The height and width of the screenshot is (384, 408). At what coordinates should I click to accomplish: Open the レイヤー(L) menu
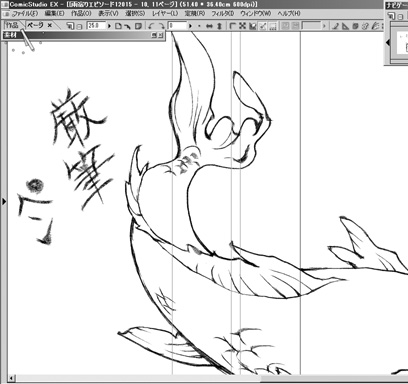point(165,14)
